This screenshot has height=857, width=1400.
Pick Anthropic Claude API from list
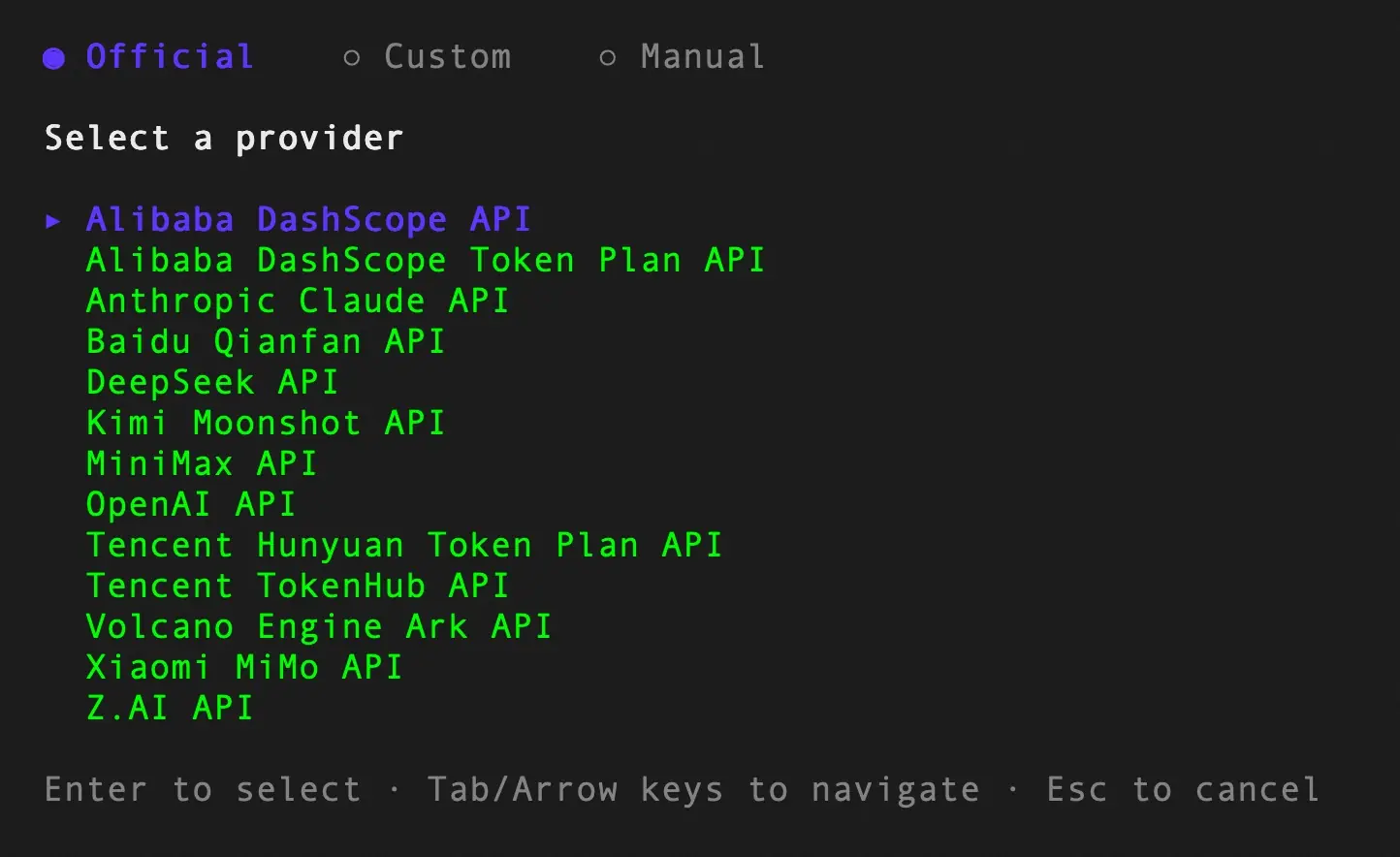click(x=298, y=302)
